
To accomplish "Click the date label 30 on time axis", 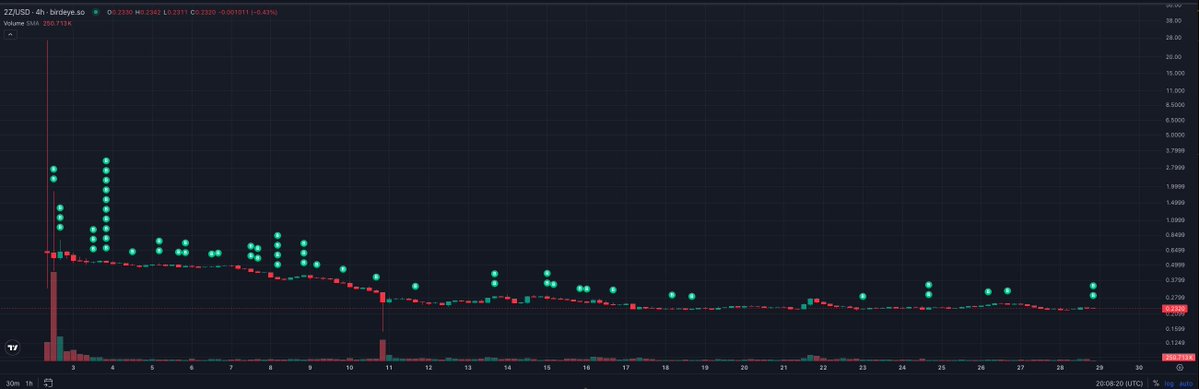I will point(1139,368).
